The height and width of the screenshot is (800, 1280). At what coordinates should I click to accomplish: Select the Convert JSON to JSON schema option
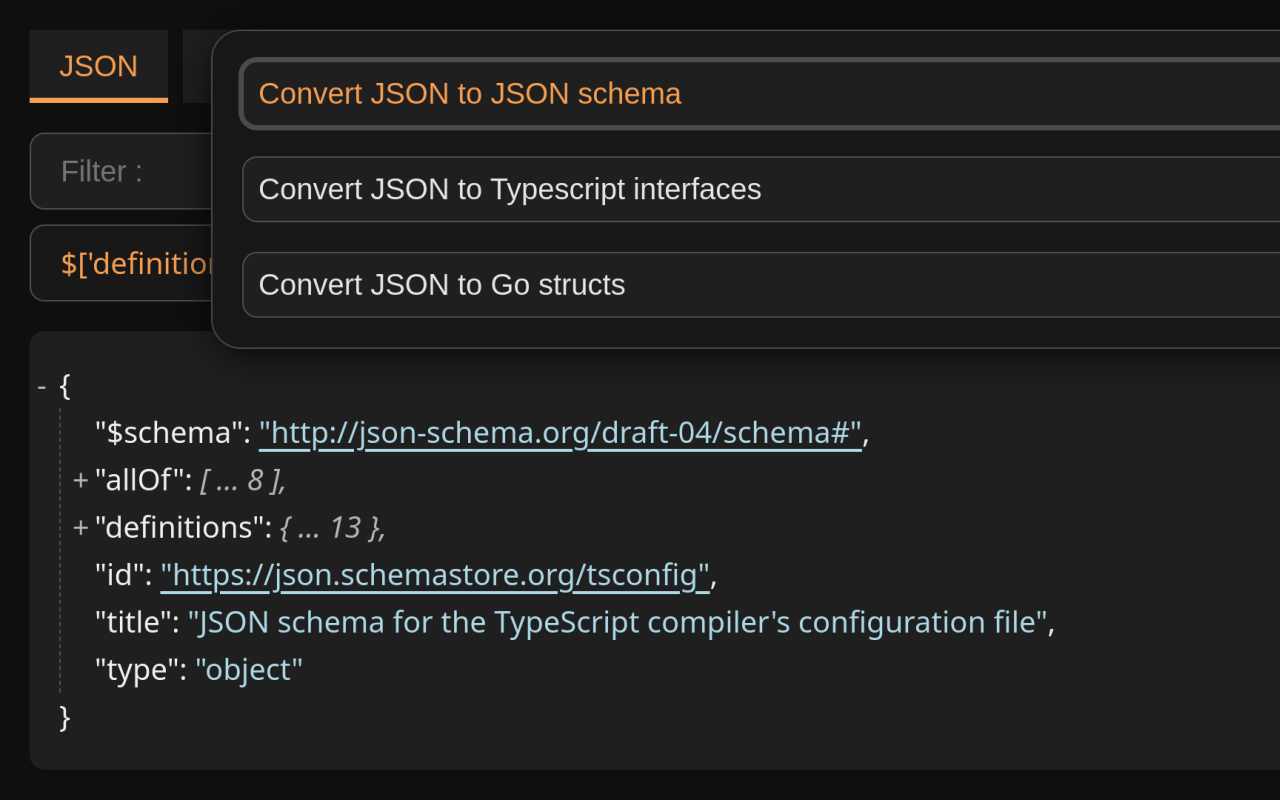pyautogui.click(x=470, y=93)
